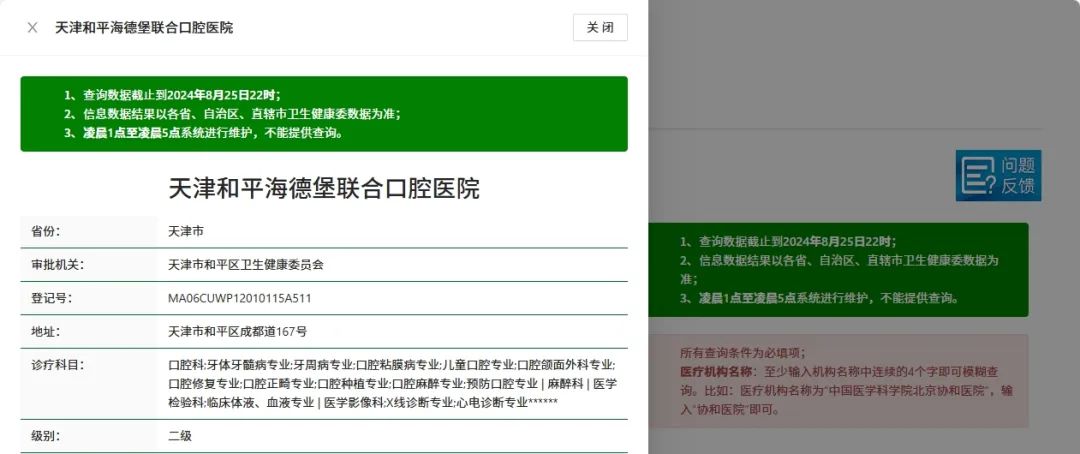Click the large hospital name heading
The width and height of the screenshot is (1080, 454).
pos(323,188)
